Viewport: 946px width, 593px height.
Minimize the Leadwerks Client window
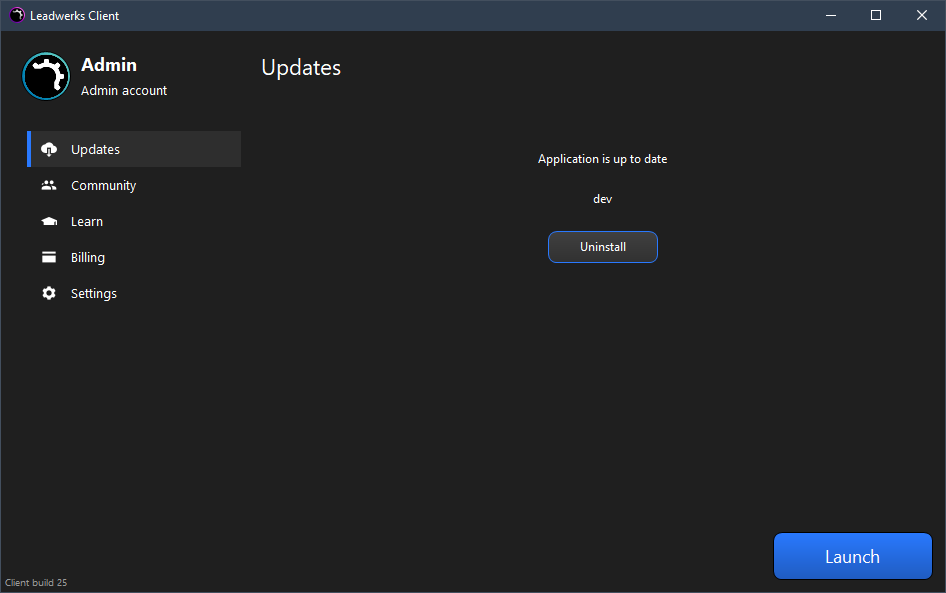831,15
